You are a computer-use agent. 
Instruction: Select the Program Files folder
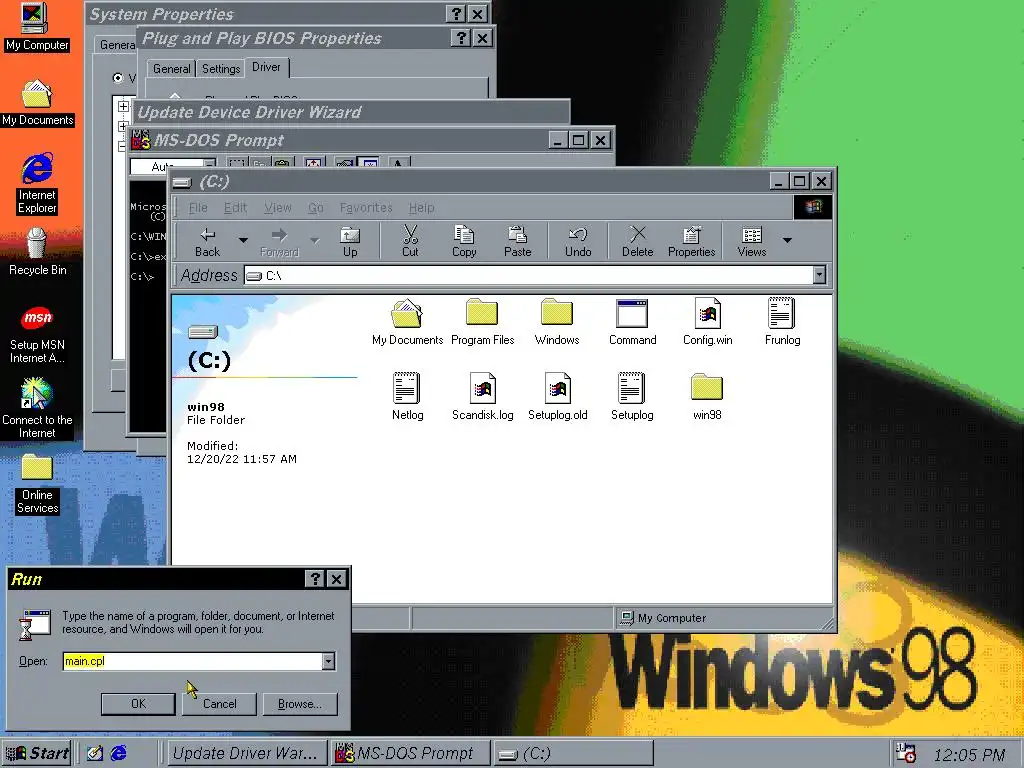coord(483,322)
